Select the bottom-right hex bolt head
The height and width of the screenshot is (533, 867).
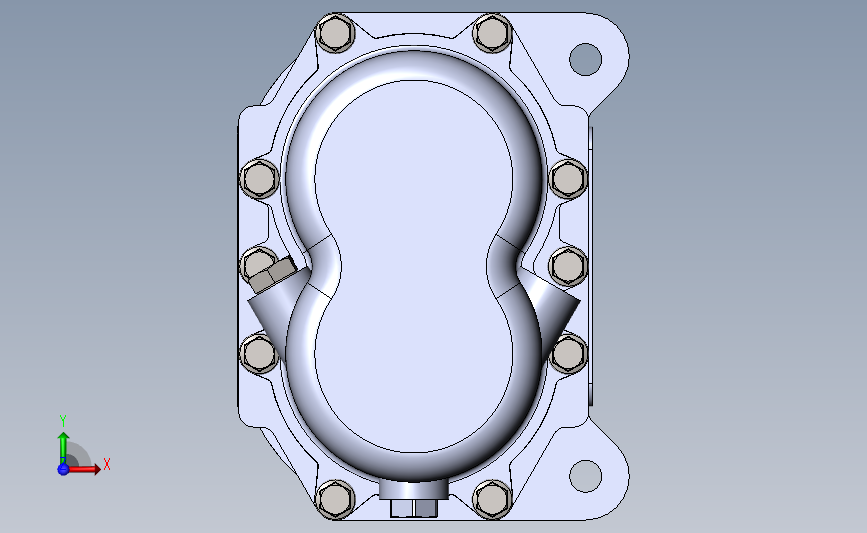click(x=492, y=499)
